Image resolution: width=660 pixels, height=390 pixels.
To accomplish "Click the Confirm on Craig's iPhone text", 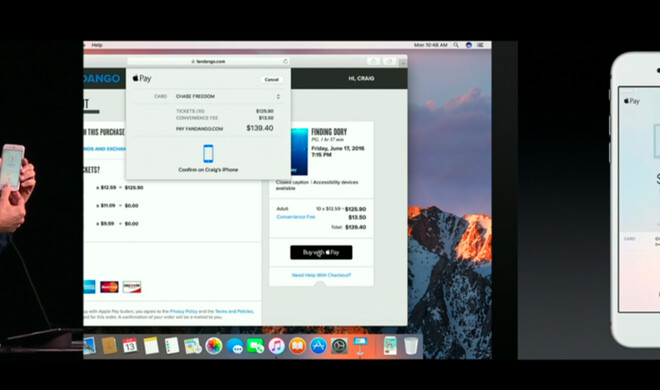I will [208, 170].
